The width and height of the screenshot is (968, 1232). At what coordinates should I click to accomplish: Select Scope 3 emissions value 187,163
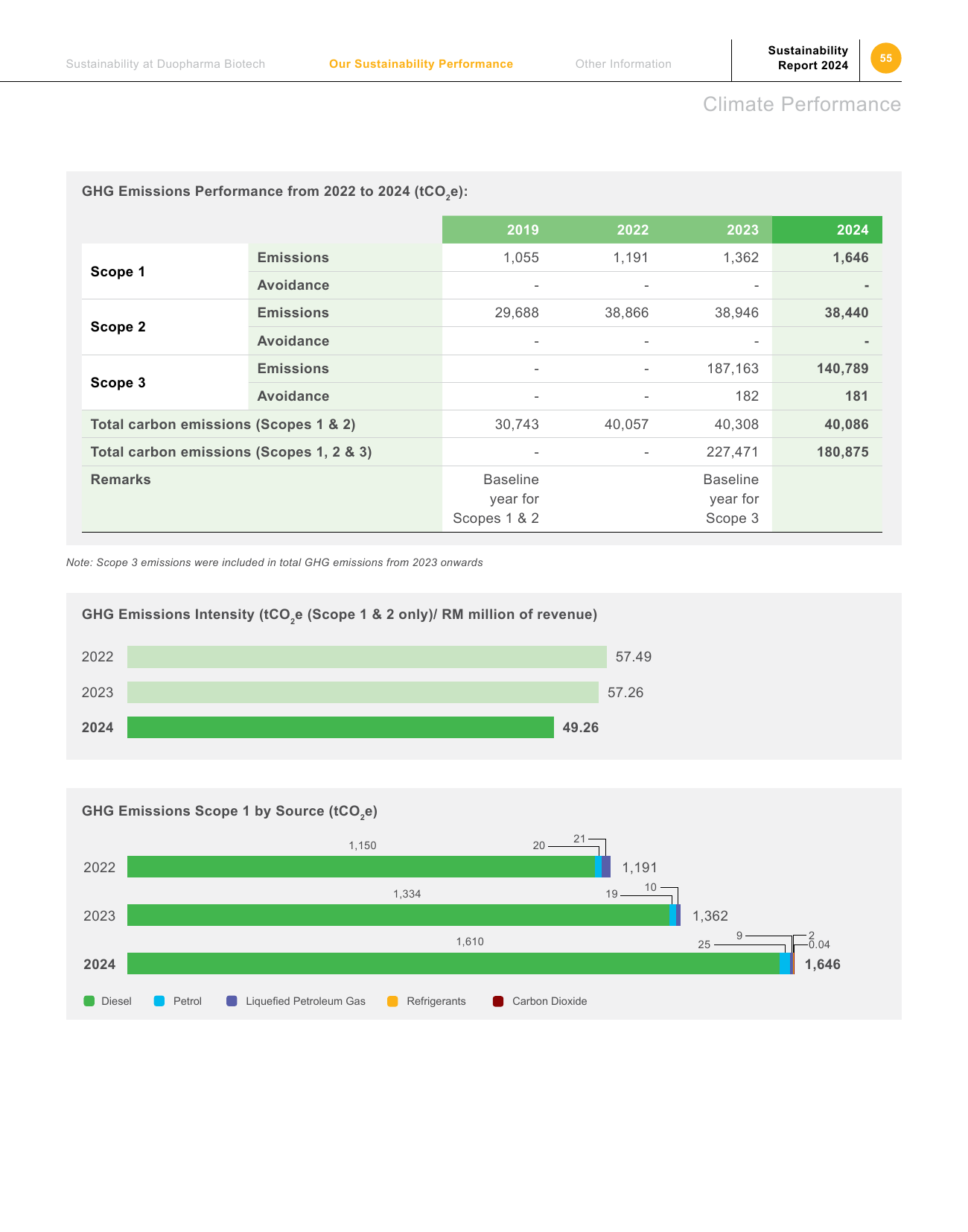click(733, 369)
